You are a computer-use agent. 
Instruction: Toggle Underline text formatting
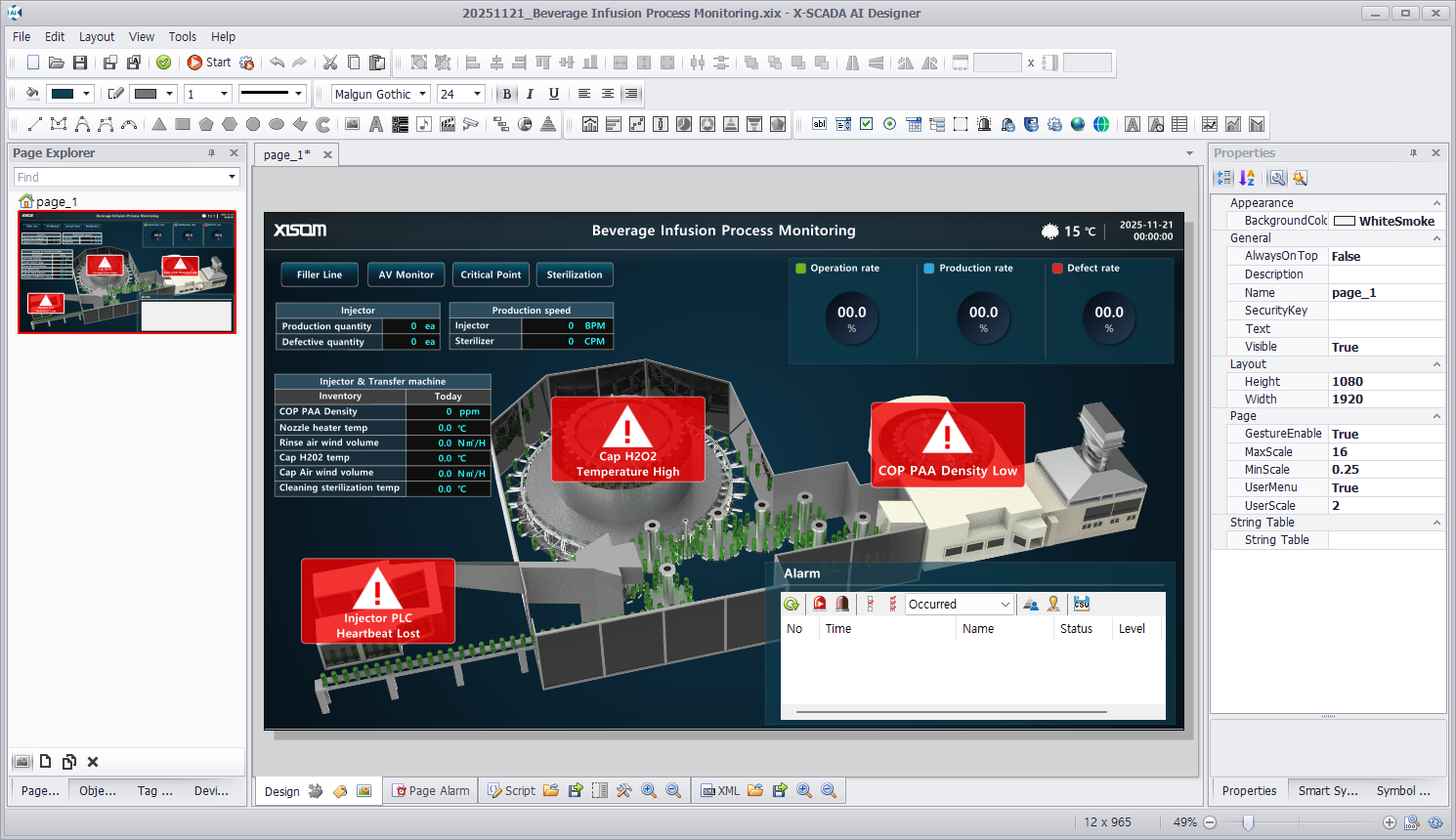click(554, 94)
